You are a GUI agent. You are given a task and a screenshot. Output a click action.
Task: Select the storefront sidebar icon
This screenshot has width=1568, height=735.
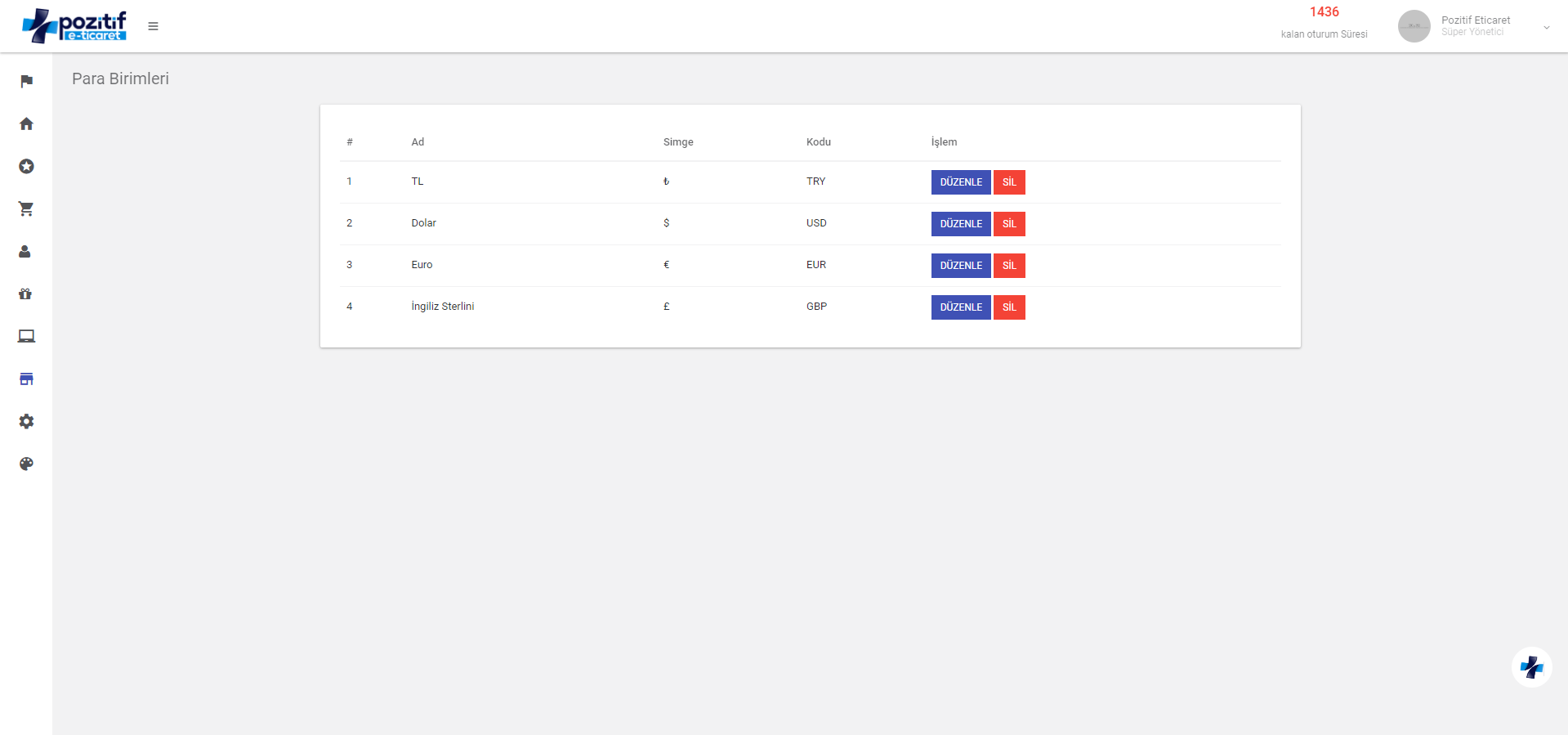point(26,379)
